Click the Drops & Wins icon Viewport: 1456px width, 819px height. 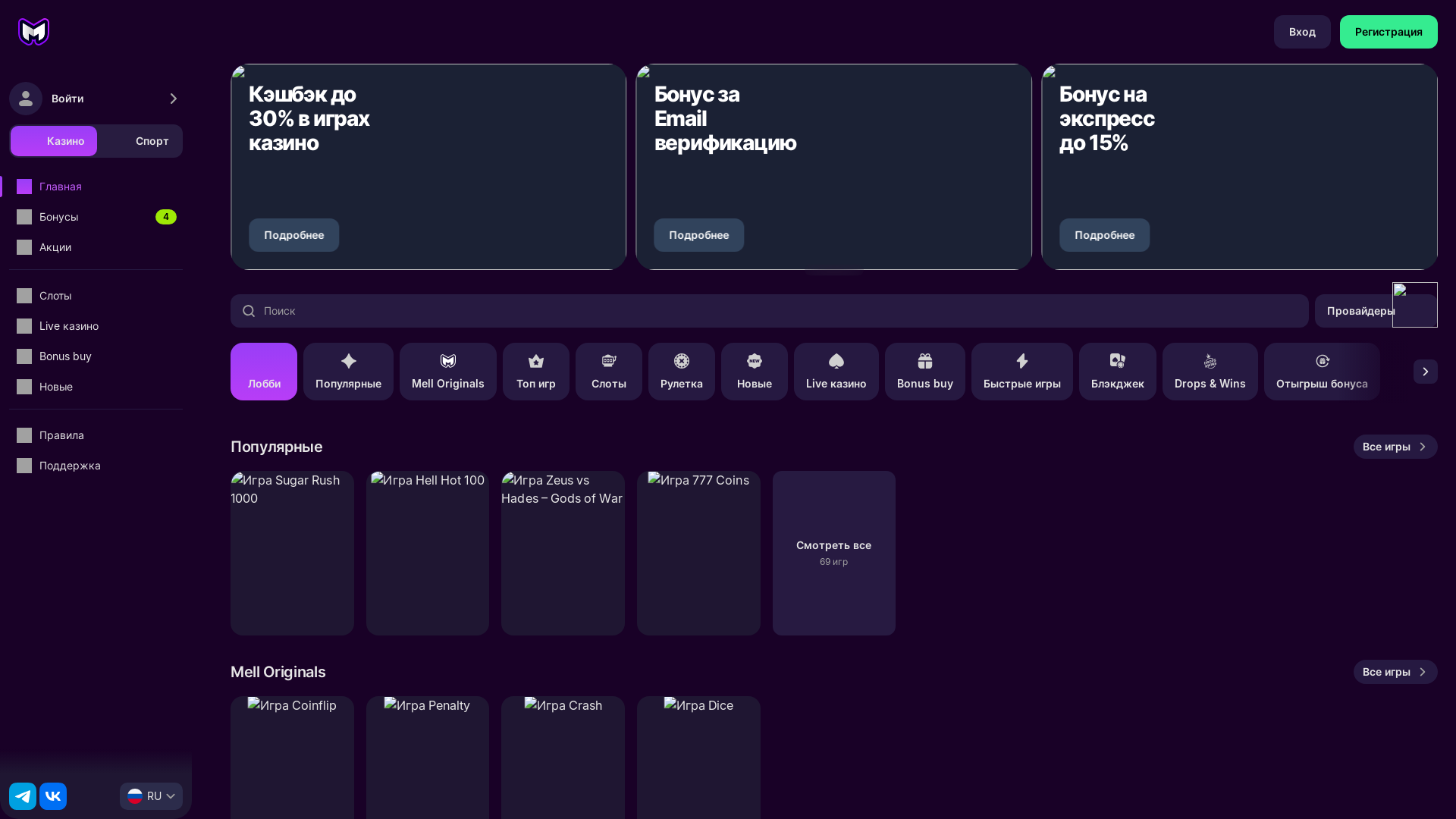pyautogui.click(x=1210, y=361)
